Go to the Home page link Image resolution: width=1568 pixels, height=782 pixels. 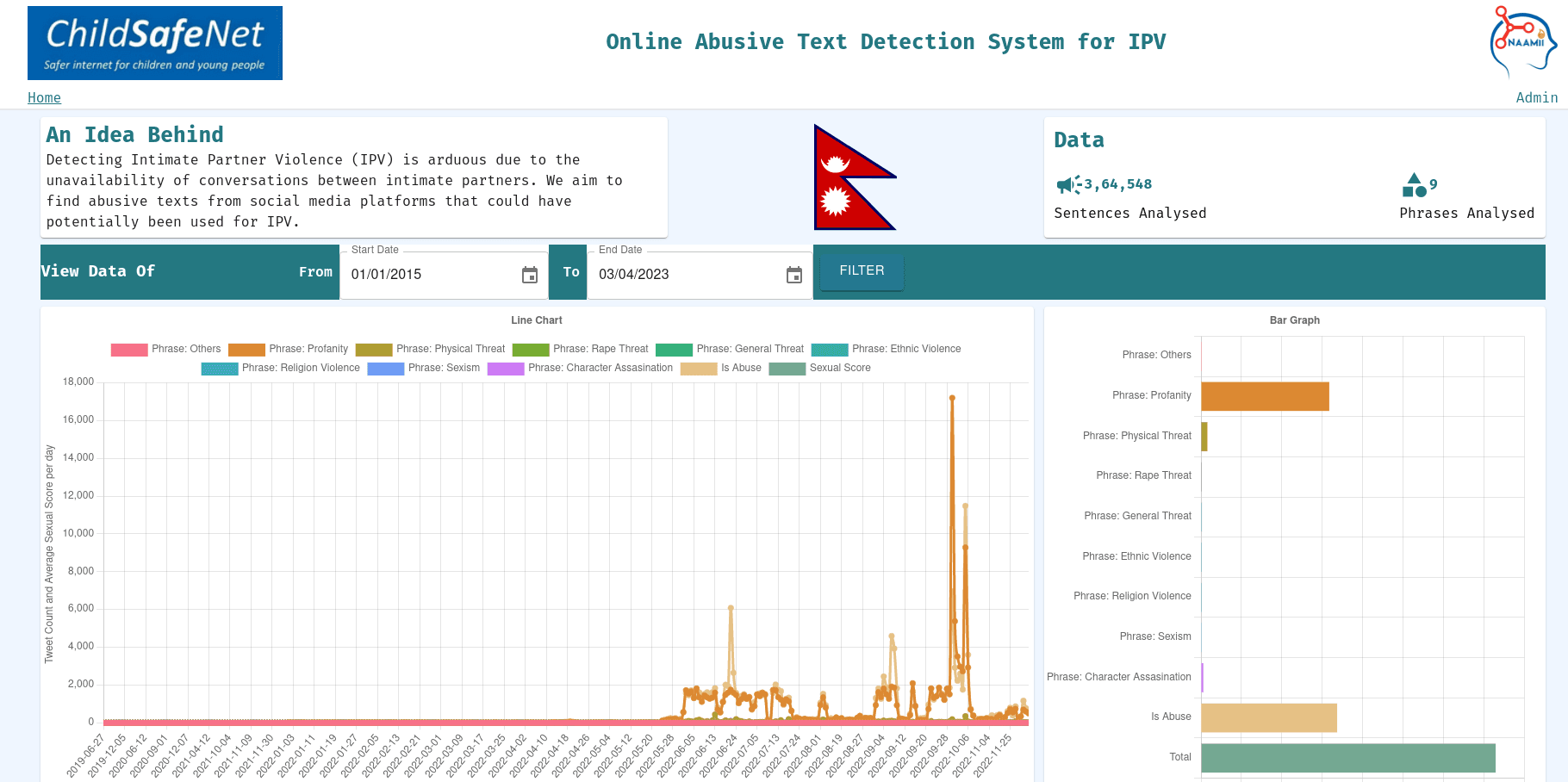tap(44, 98)
